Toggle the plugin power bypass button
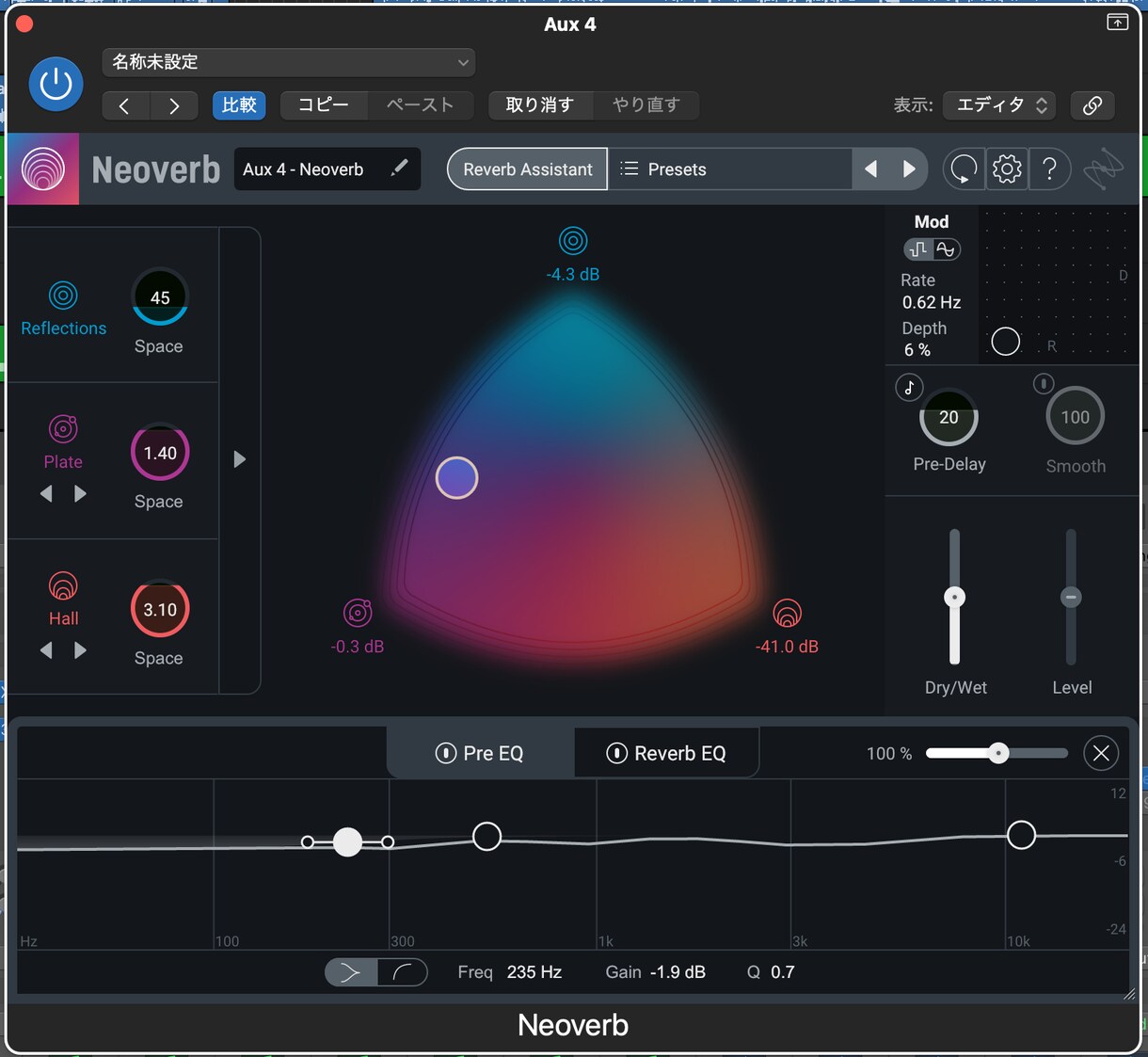 56,84
